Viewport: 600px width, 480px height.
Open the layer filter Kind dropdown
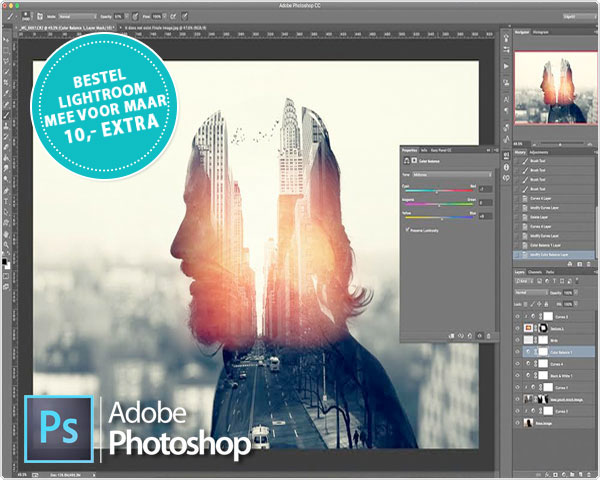pos(524,281)
